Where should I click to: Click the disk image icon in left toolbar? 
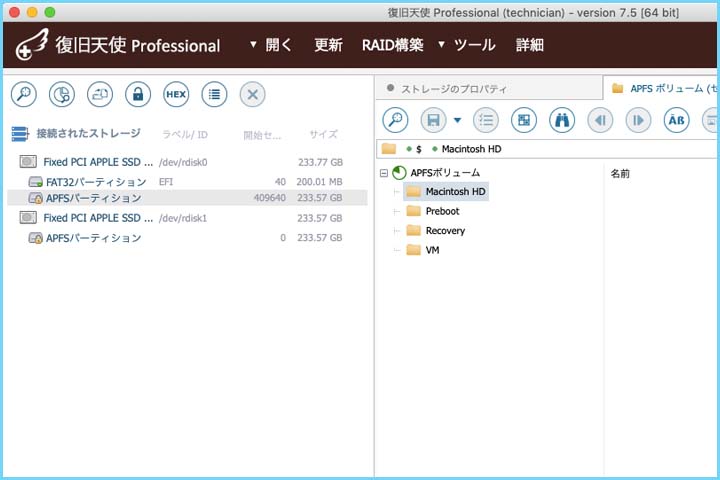point(100,95)
